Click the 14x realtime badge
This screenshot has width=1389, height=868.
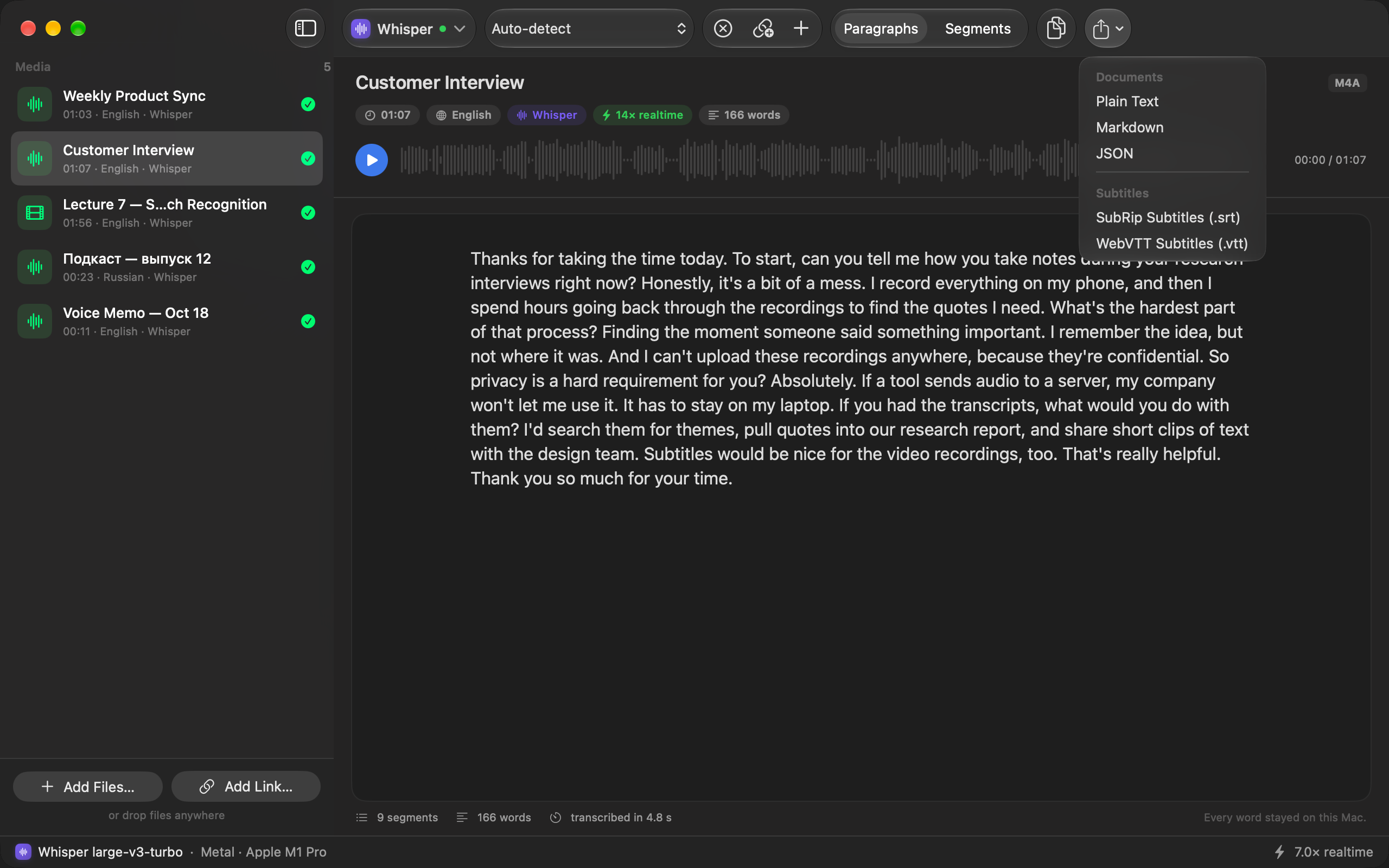(642, 115)
